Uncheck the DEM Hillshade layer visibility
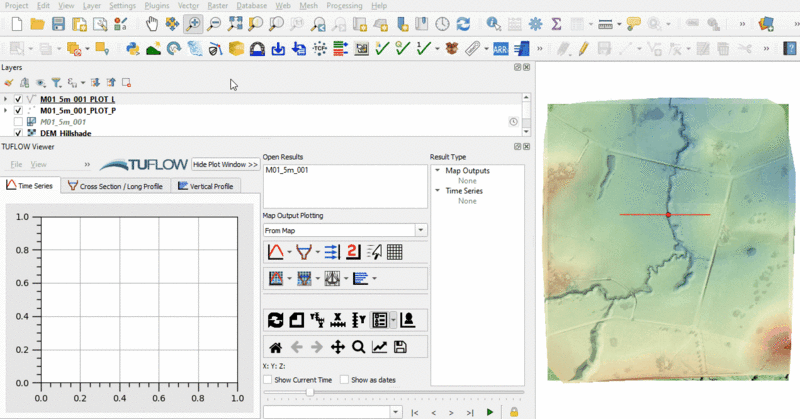The height and width of the screenshot is (419, 800). 18,132
